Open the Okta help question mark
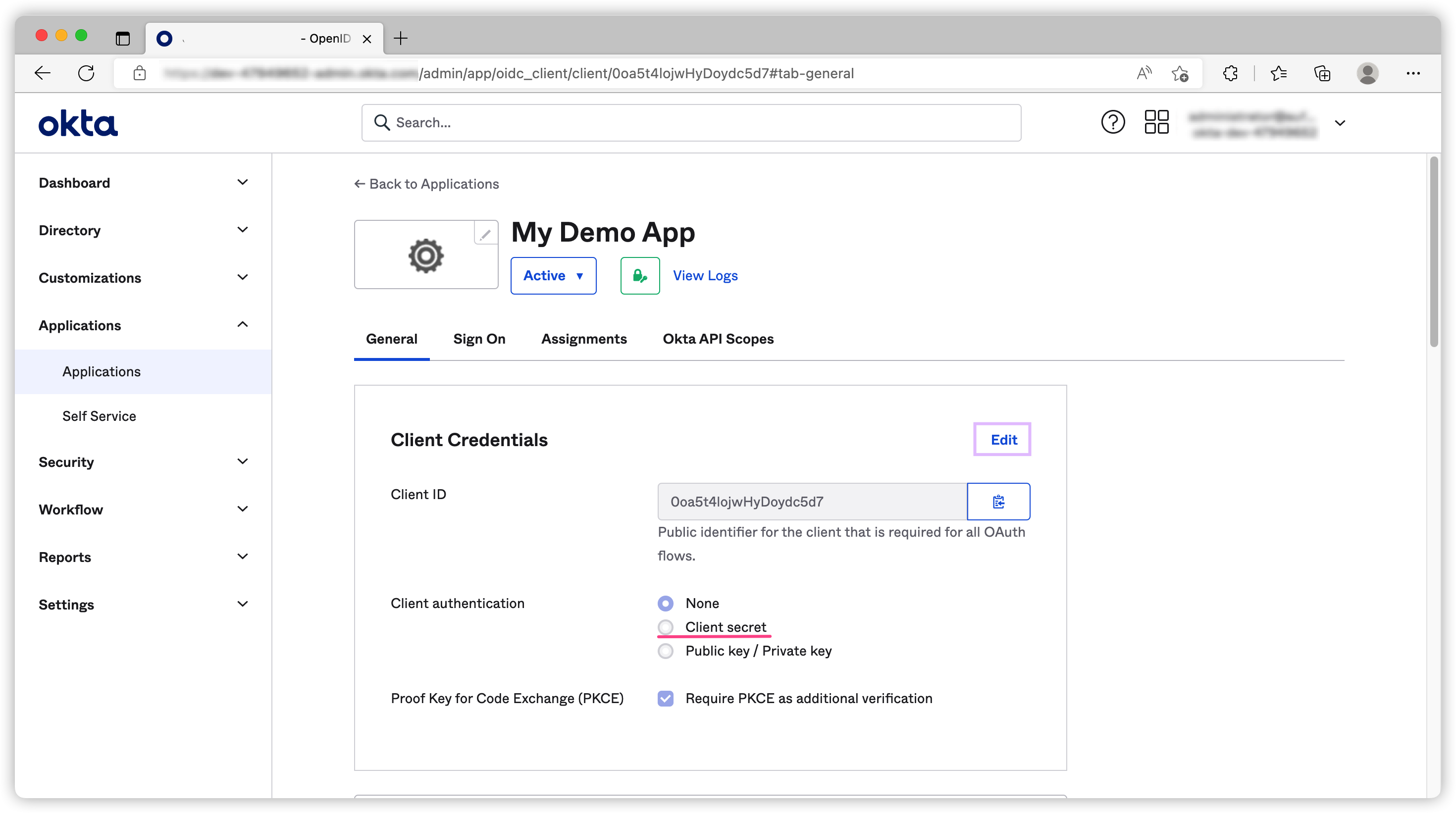The image size is (1456, 813). [1112, 122]
